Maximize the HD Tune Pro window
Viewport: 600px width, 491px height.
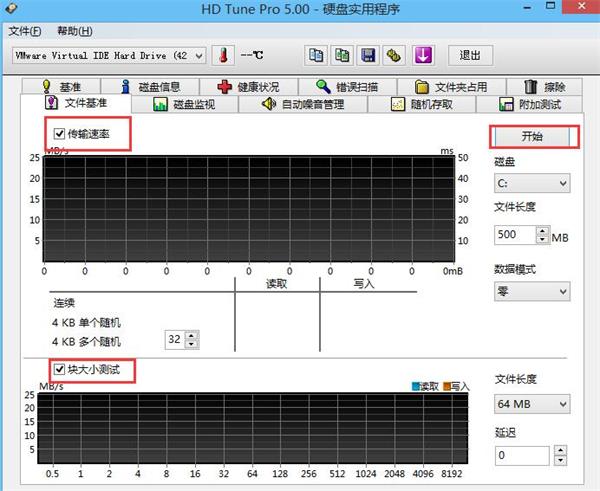coord(550,6)
